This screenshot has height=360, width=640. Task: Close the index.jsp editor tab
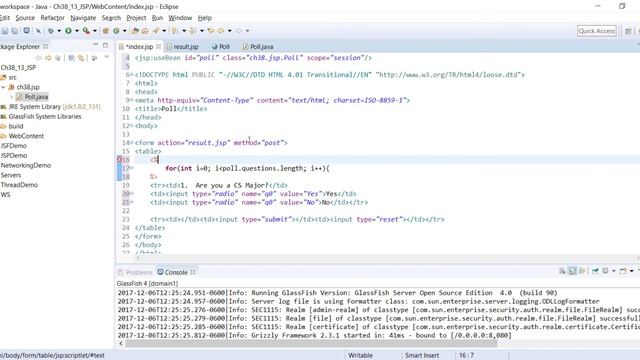point(158,47)
